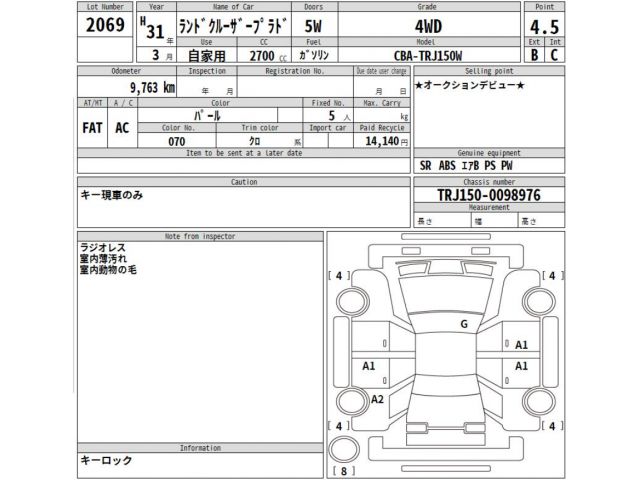640x480 pixels.
Task: Select the 長さ length field
Action: click(x=442, y=221)
